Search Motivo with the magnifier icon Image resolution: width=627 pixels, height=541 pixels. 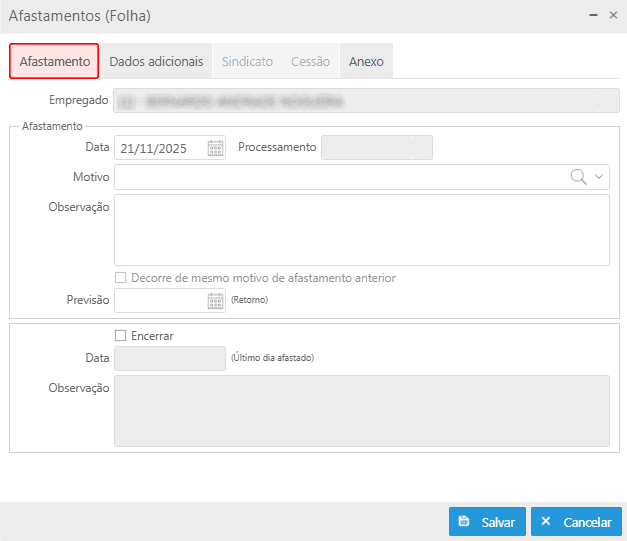pos(578,177)
